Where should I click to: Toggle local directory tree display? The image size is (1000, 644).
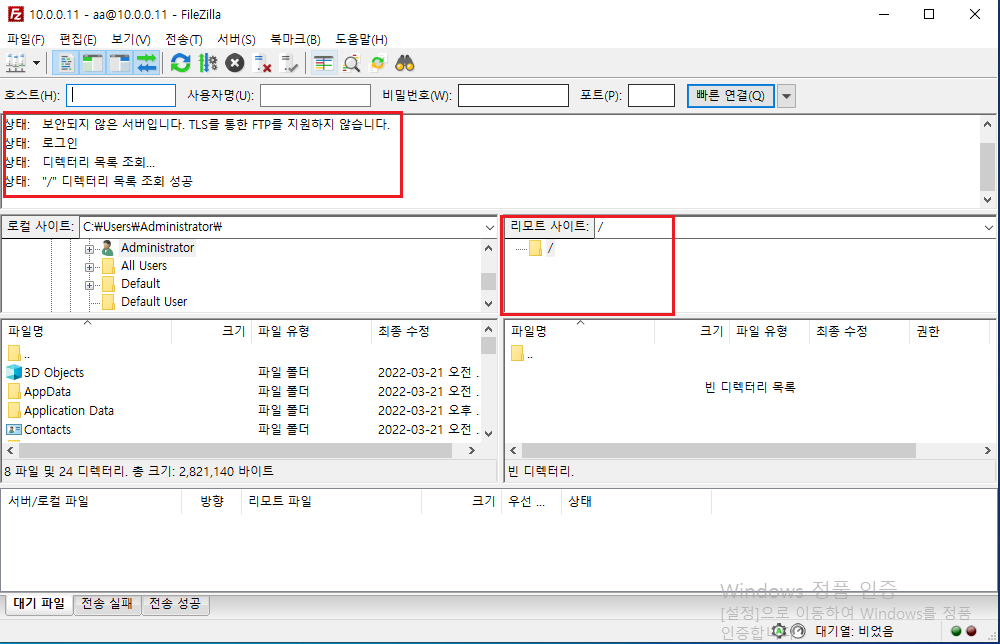92,63
